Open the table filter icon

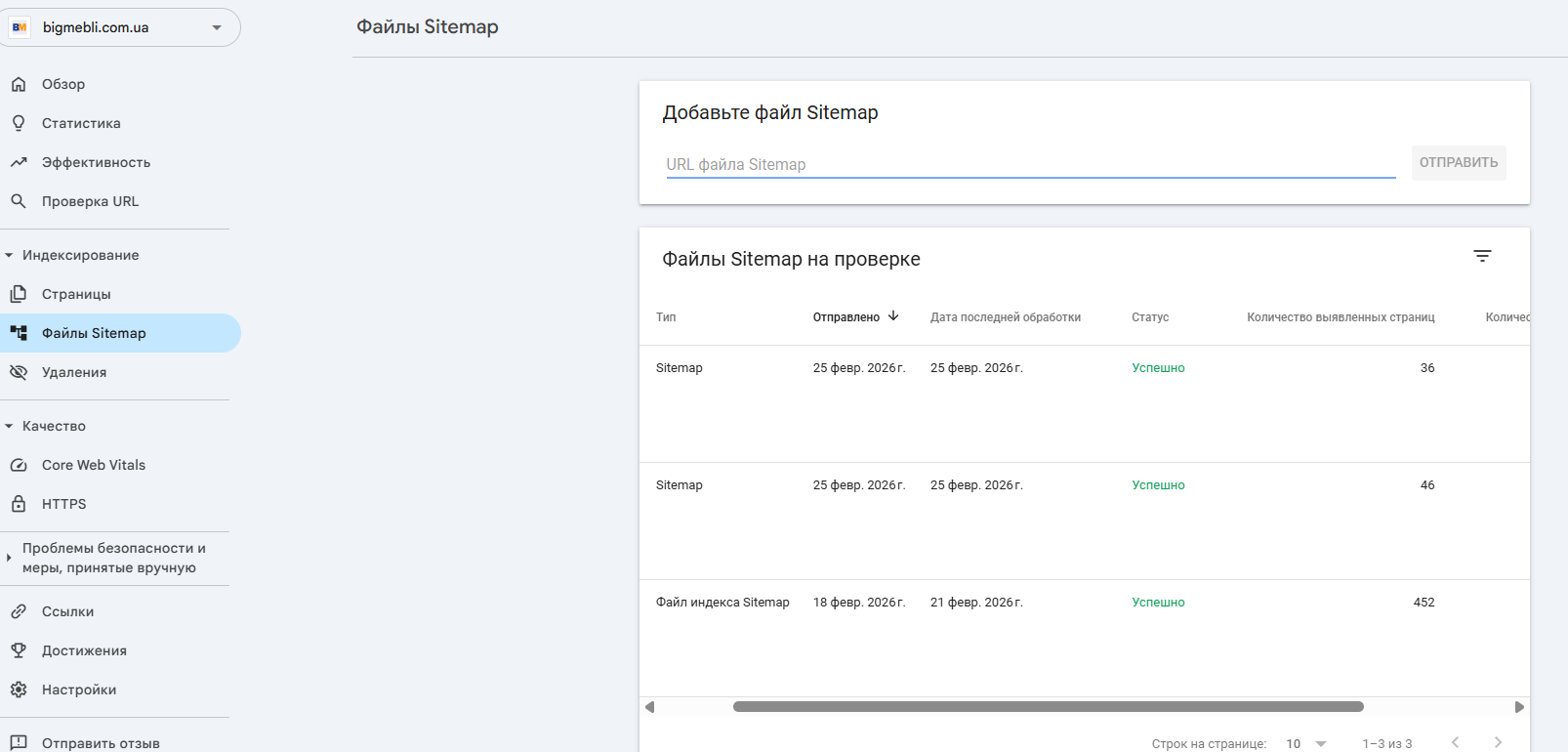pyautogui.click(x=1482, y=256)
